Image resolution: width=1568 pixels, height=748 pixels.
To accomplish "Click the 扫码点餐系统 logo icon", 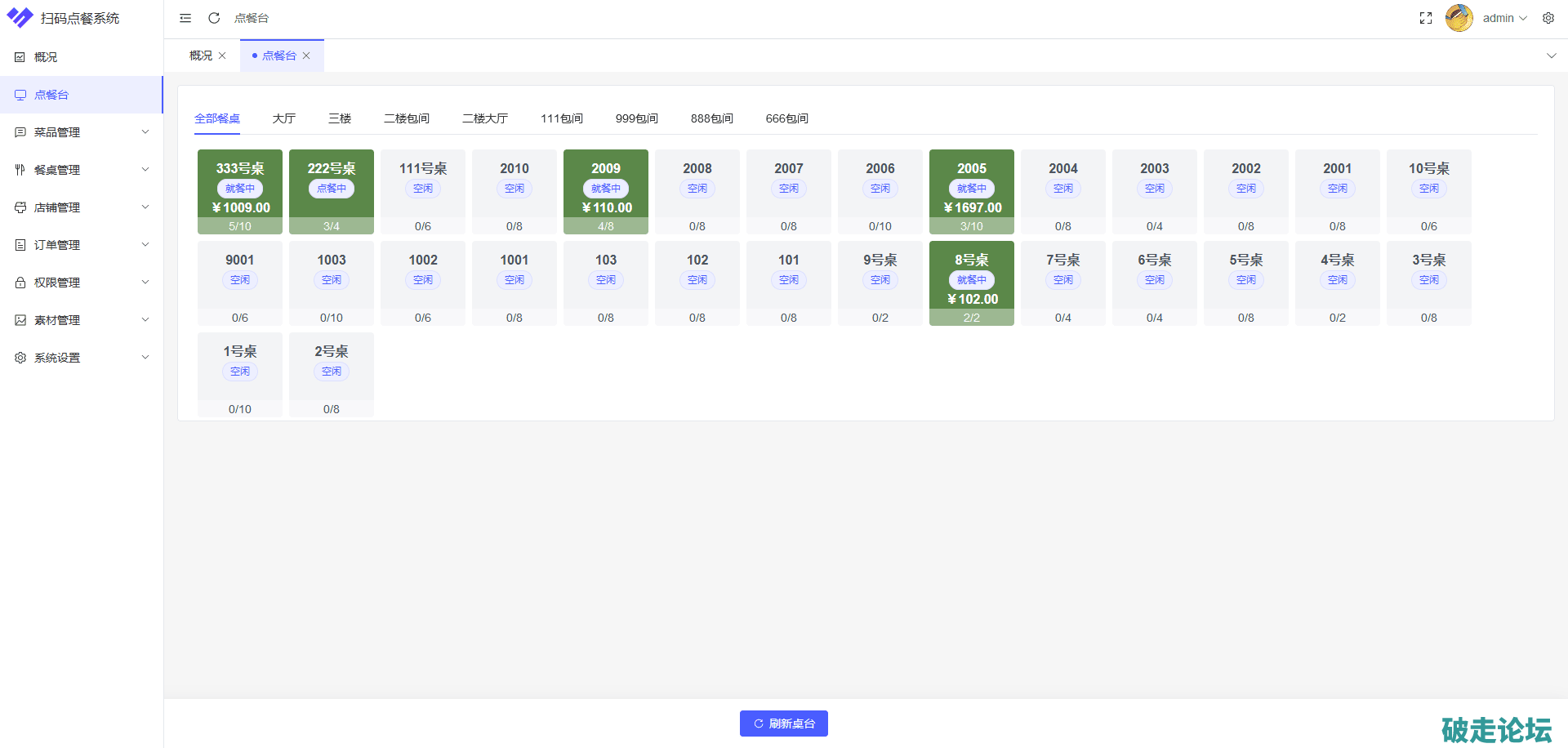I will (x=20, y=18).
